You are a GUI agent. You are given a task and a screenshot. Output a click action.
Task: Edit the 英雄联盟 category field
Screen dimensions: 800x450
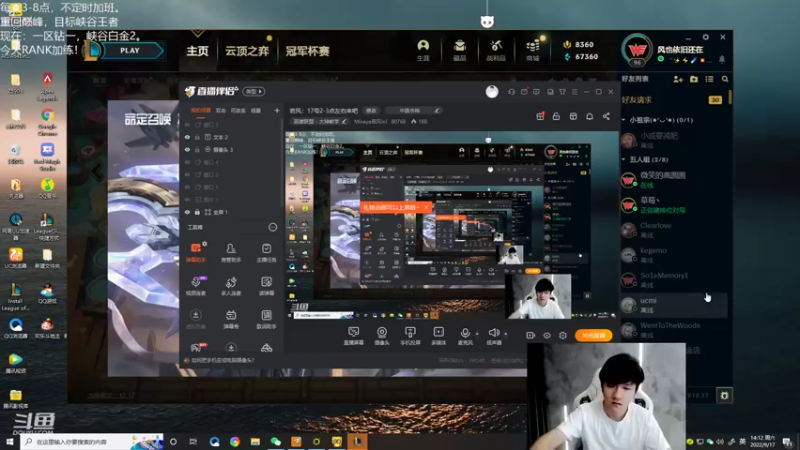pyautogui.click(x=320, y=121)
